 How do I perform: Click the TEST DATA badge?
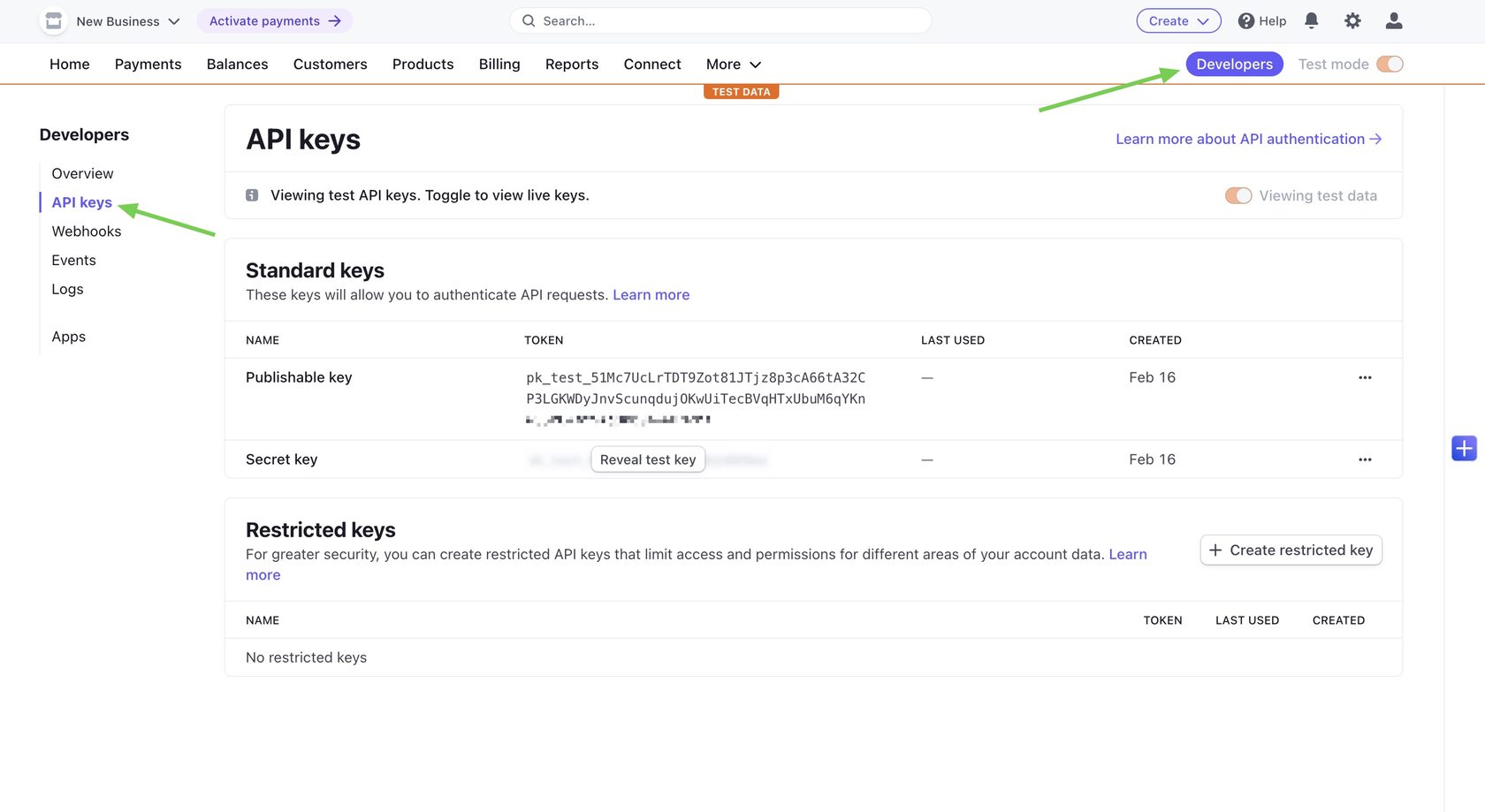pyautogui.click(x=742, y=92)
